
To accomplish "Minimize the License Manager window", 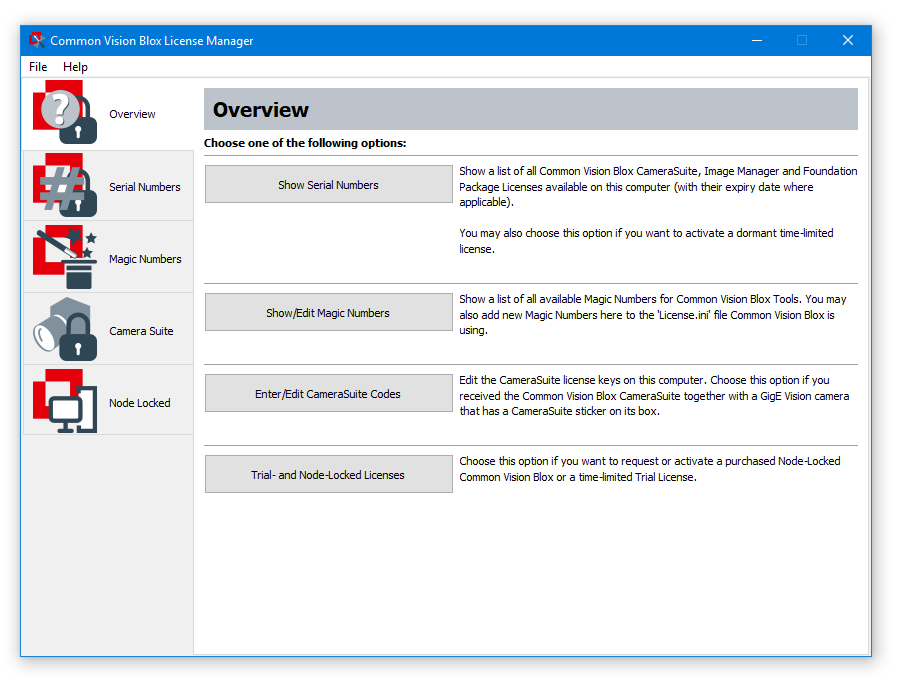I will [x=756, y=40].
